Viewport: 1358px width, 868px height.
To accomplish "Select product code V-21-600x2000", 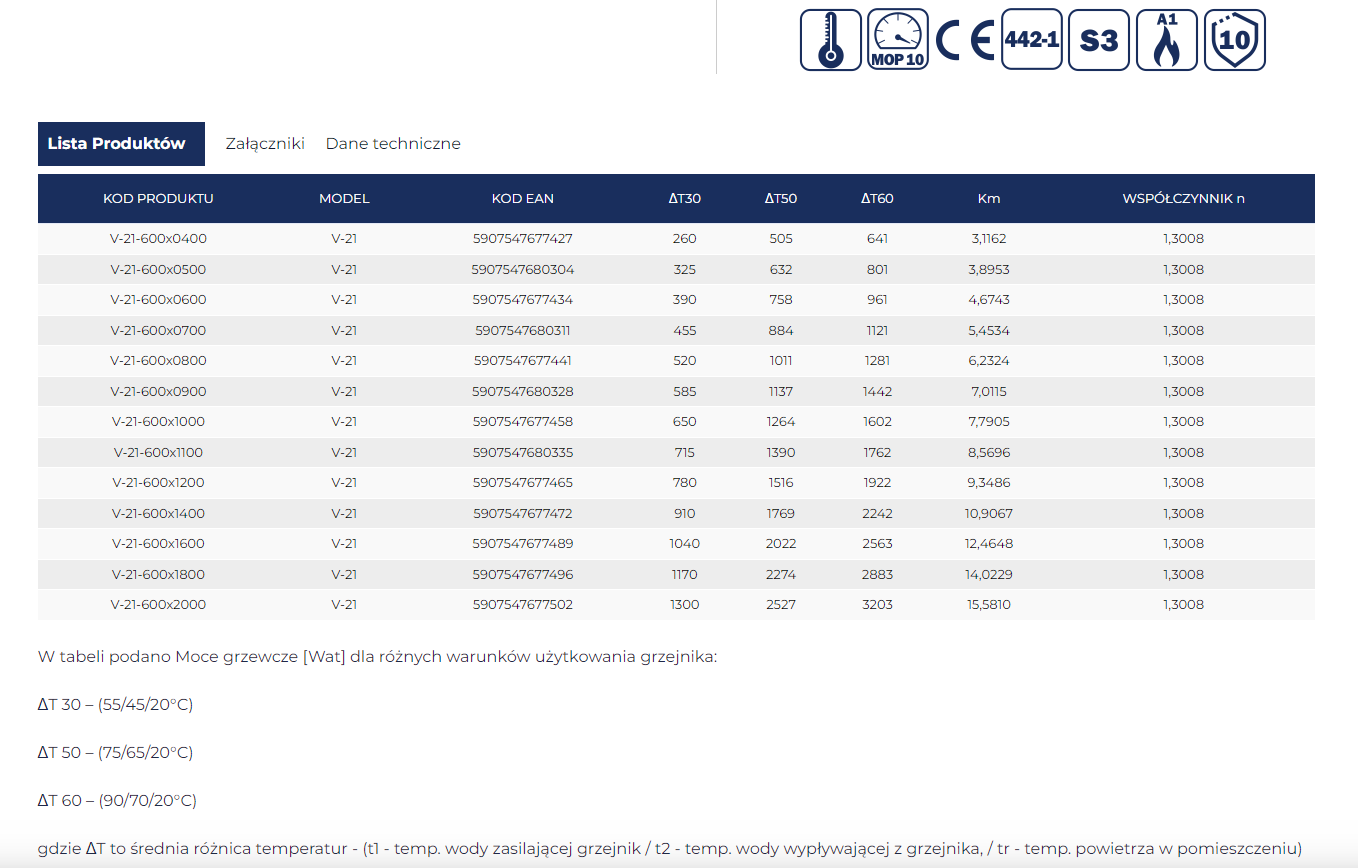I will click(158, 605).
